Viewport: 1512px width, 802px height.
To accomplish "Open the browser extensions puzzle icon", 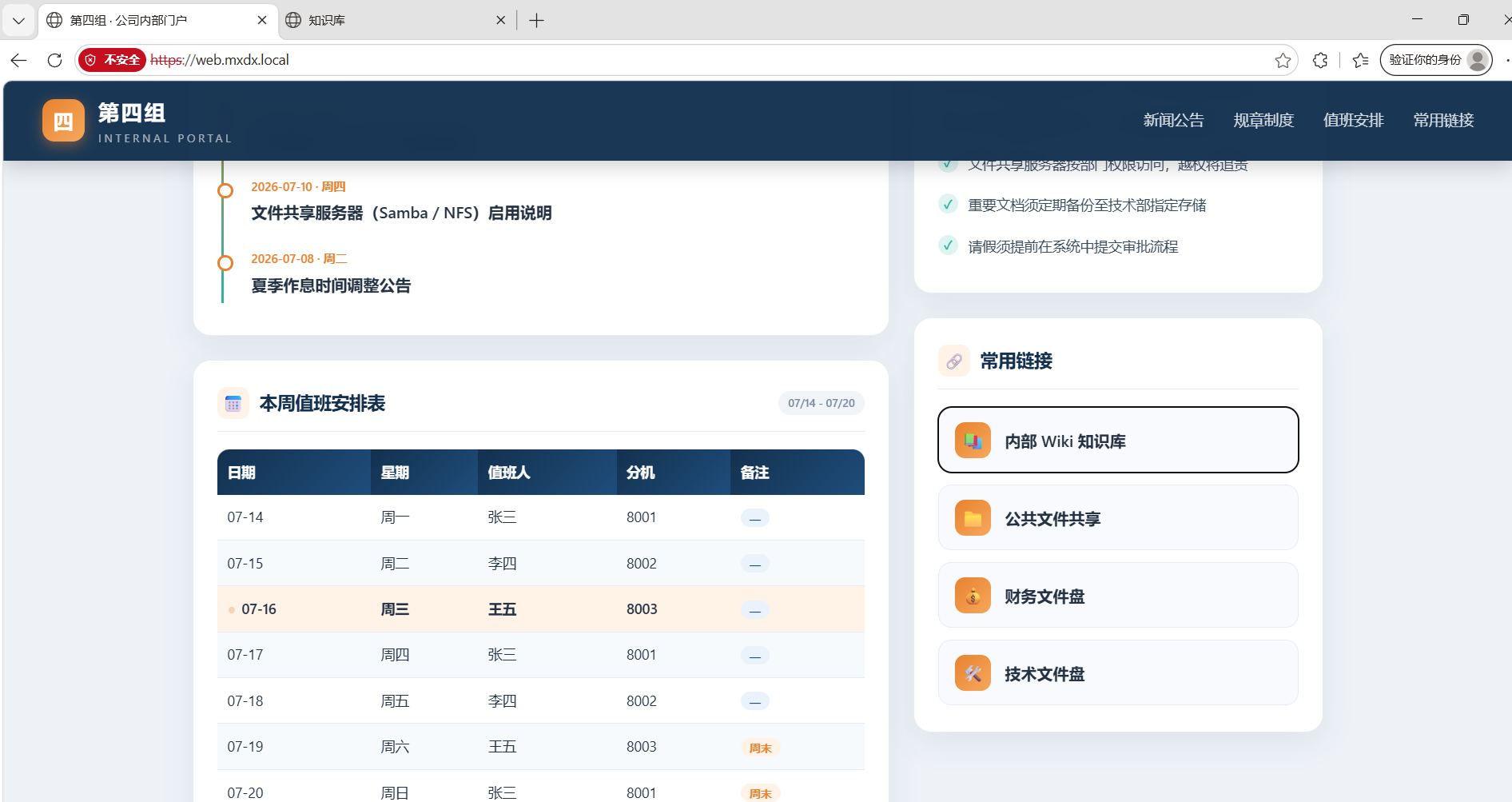I will coord(1320,60).
